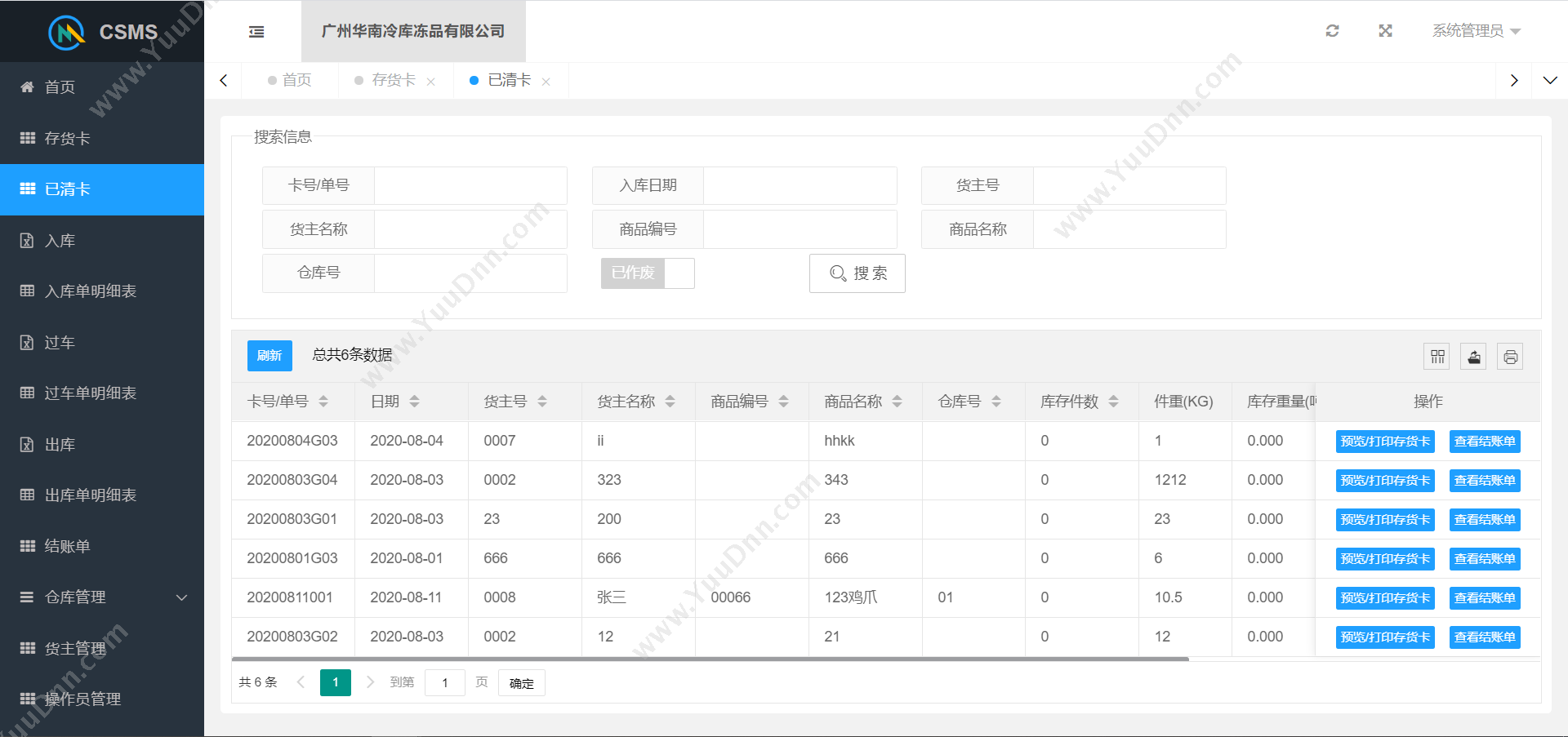Focus the 商品名称 search field
The image size is (1568, 737).
1129,229
